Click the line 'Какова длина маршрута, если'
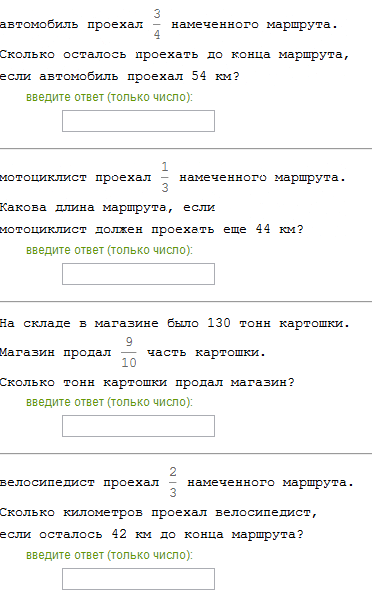Image resolution: width=372 pixels, height=596 pixels. coord(107,208)
